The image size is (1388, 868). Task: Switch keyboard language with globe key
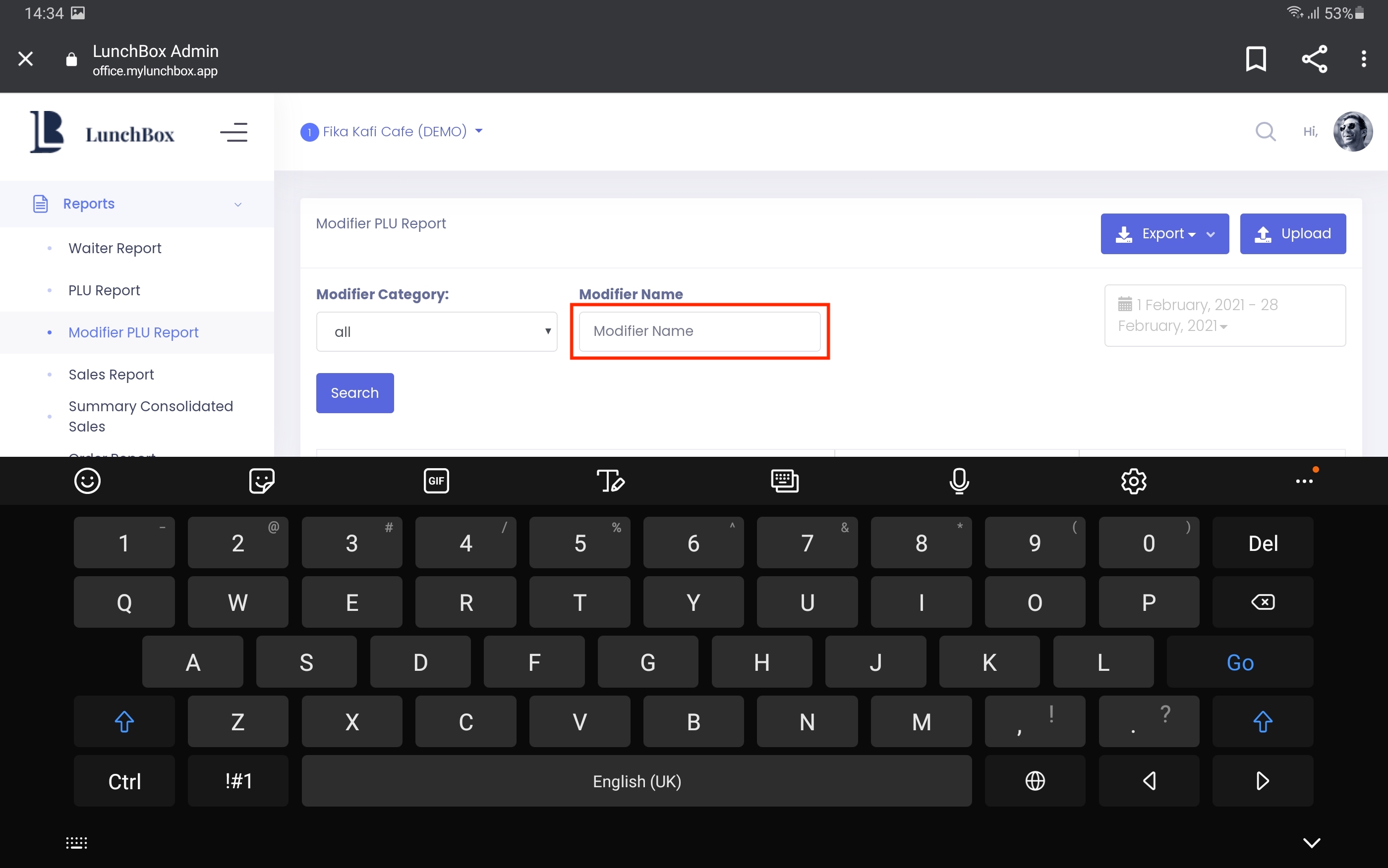pos(1035,781)
